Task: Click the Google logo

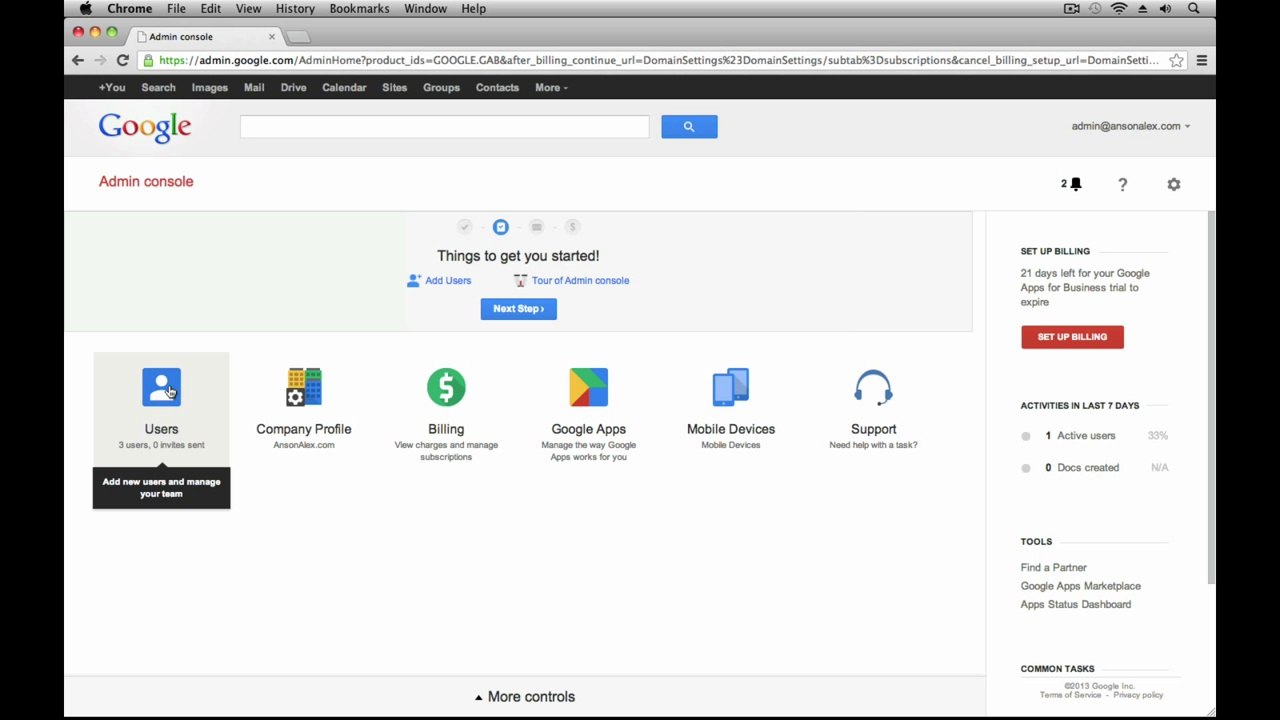Action: 145,127
